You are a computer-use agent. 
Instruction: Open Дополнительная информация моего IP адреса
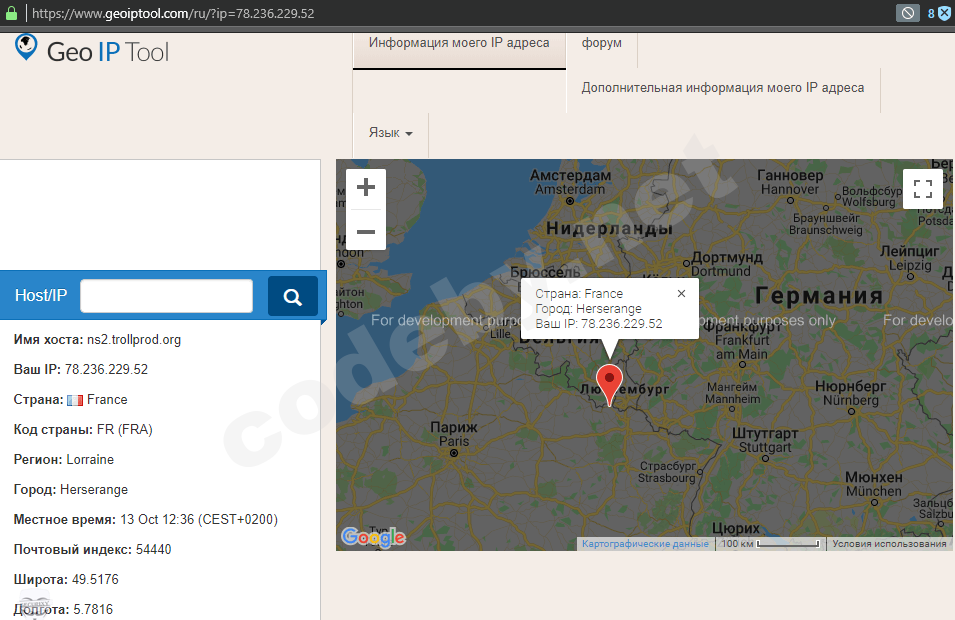pyautogui.click(x=722, y=88)
